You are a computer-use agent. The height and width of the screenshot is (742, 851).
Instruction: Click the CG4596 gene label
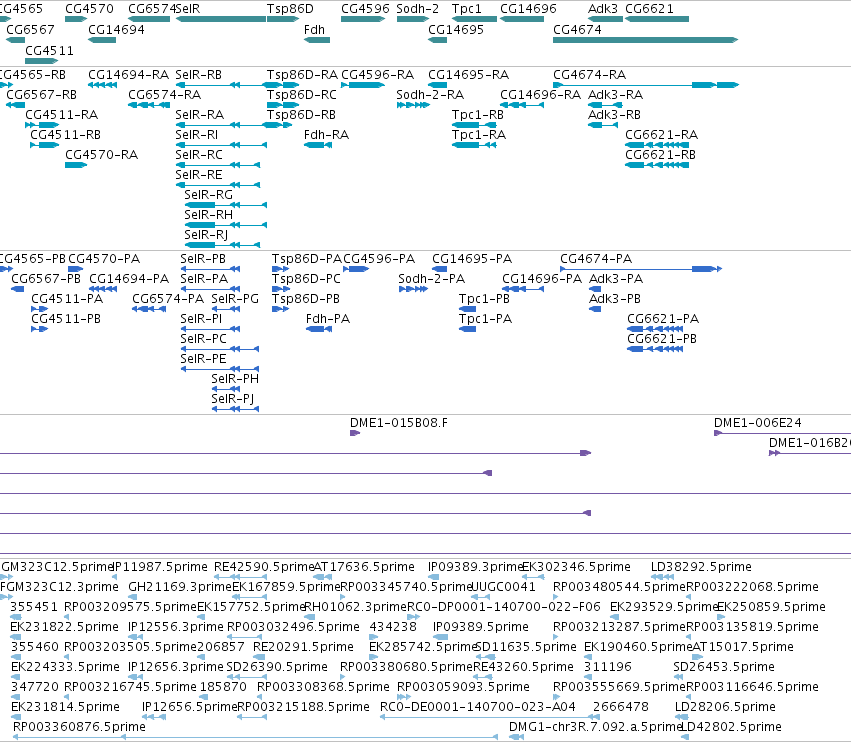pyautogui.click(x=365, y=9)
